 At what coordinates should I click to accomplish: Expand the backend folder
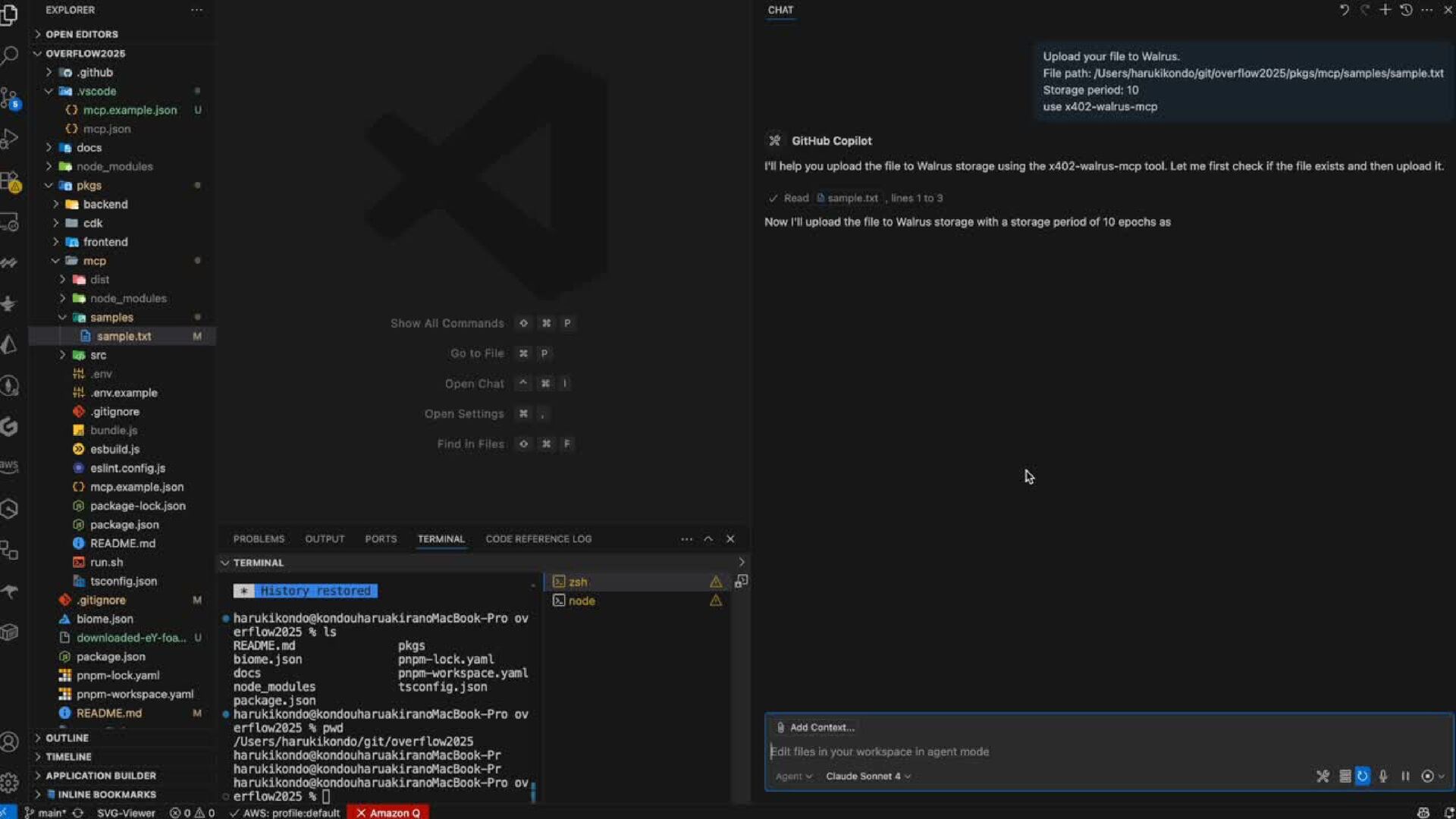[121, 205]
